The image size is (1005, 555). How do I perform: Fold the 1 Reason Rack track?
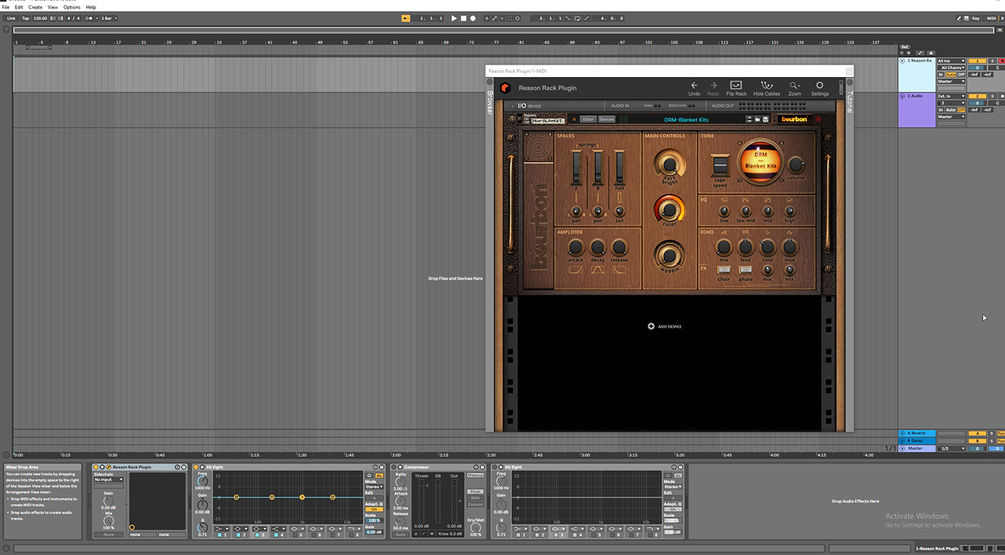(x=902, y=61)
